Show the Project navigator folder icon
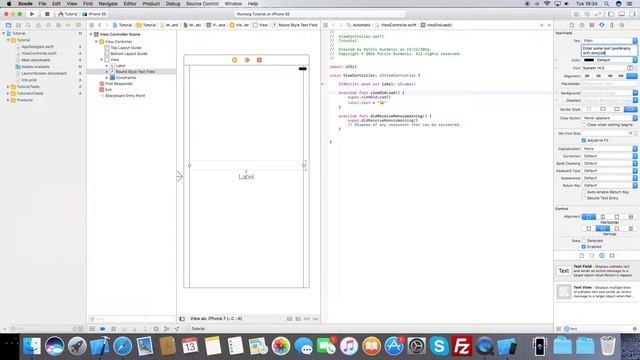Viewport: 640px width, 360px height. tap(8, 25)
